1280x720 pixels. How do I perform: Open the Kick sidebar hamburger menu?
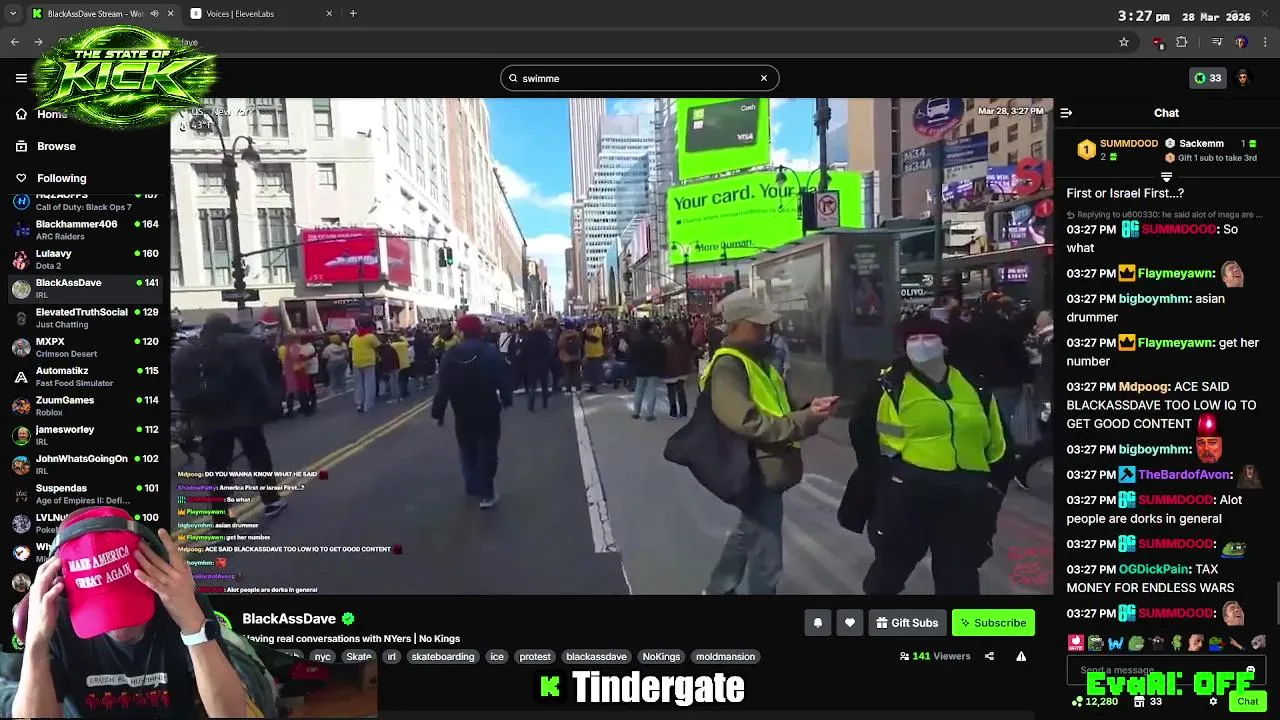coord(21,78)
